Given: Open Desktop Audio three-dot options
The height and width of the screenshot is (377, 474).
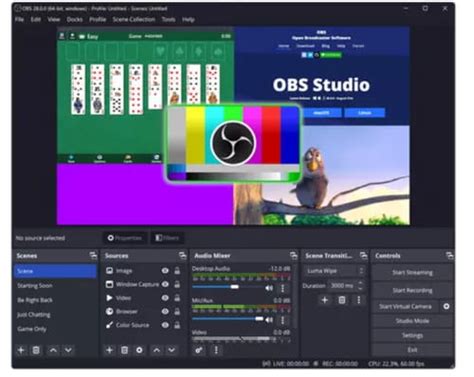Looking at the screenshot, I should coord(283,288).
